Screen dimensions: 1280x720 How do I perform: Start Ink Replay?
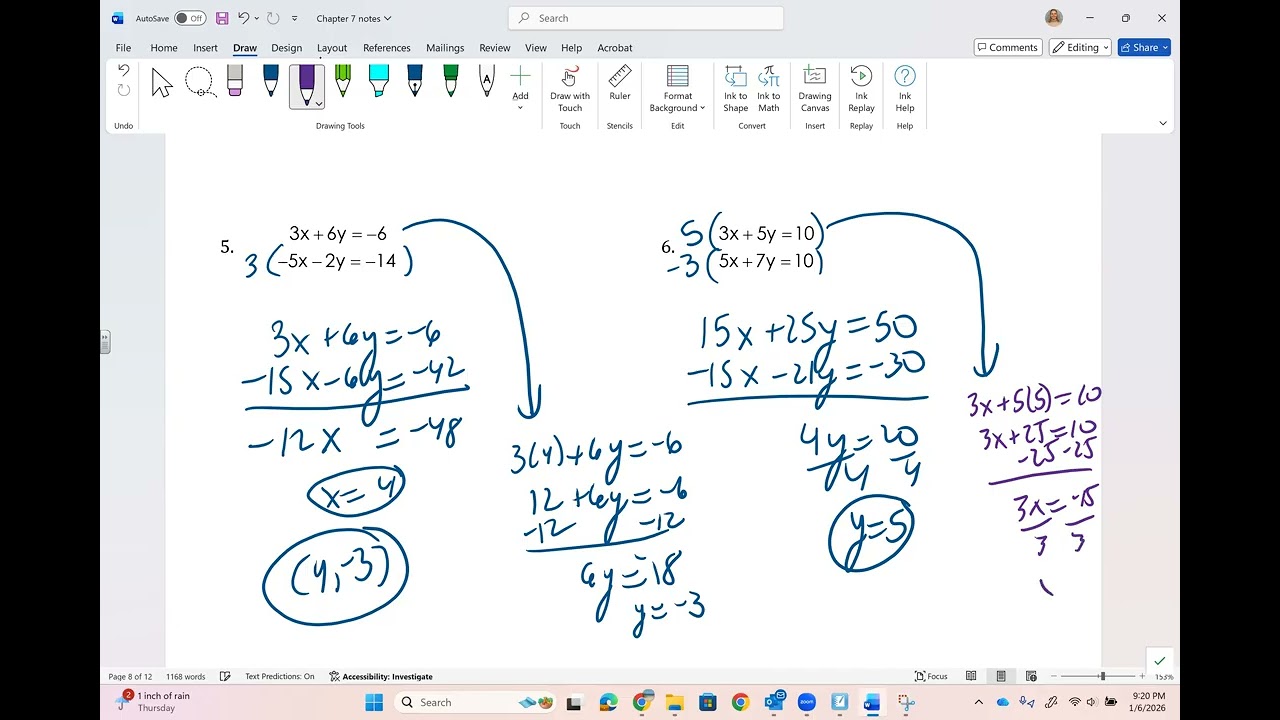[x=861, y=90]
